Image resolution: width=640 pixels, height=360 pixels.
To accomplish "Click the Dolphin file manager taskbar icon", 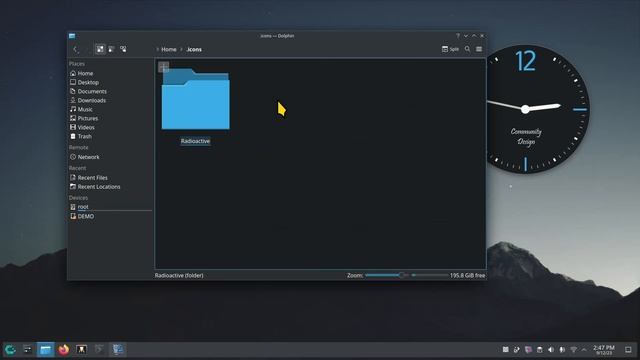I will 45,349.
